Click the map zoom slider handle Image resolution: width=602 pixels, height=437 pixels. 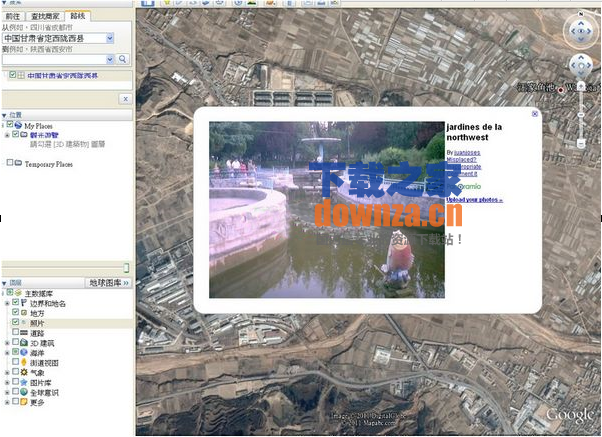(581, 115)
